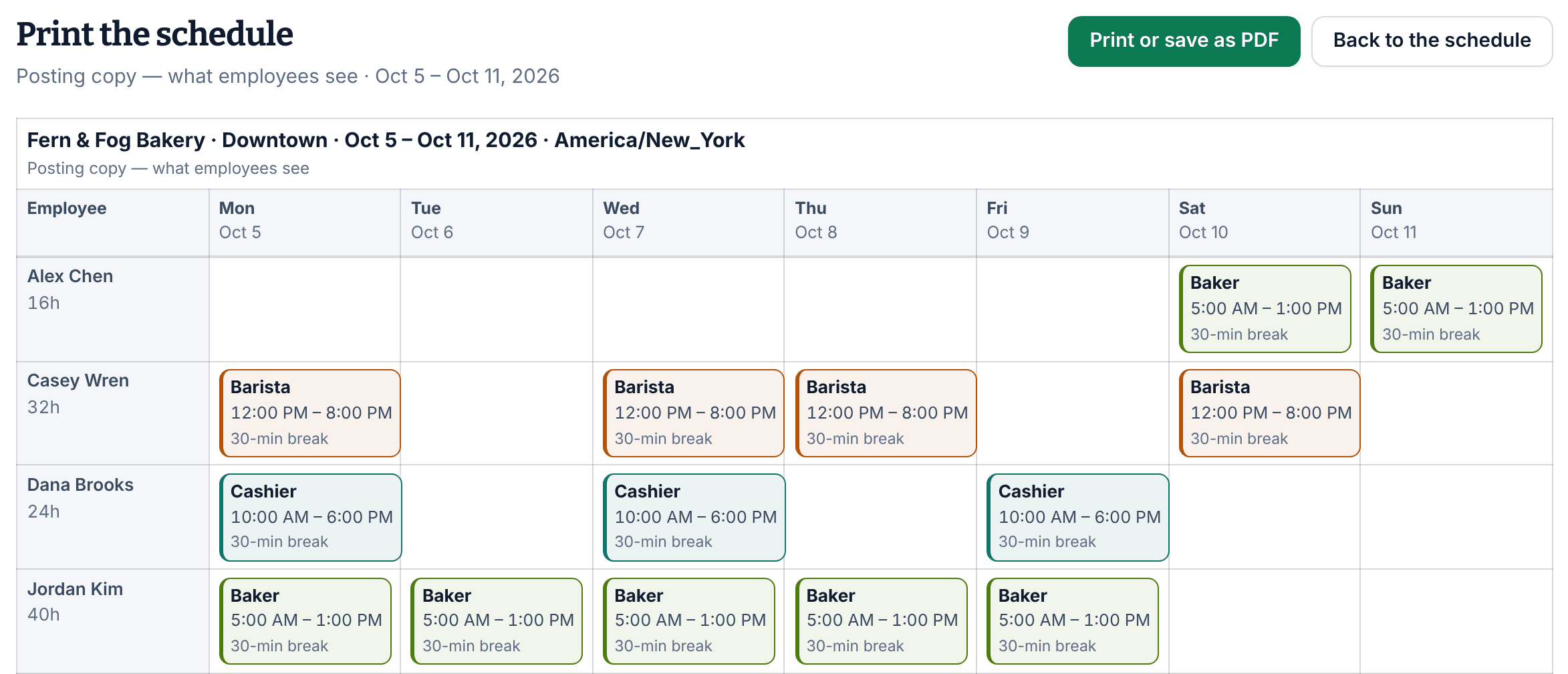The height and width of the screenshot is (674, 1568).
Task: Click the Tue Oct 6 column header
Action: (x=497, y=223)
